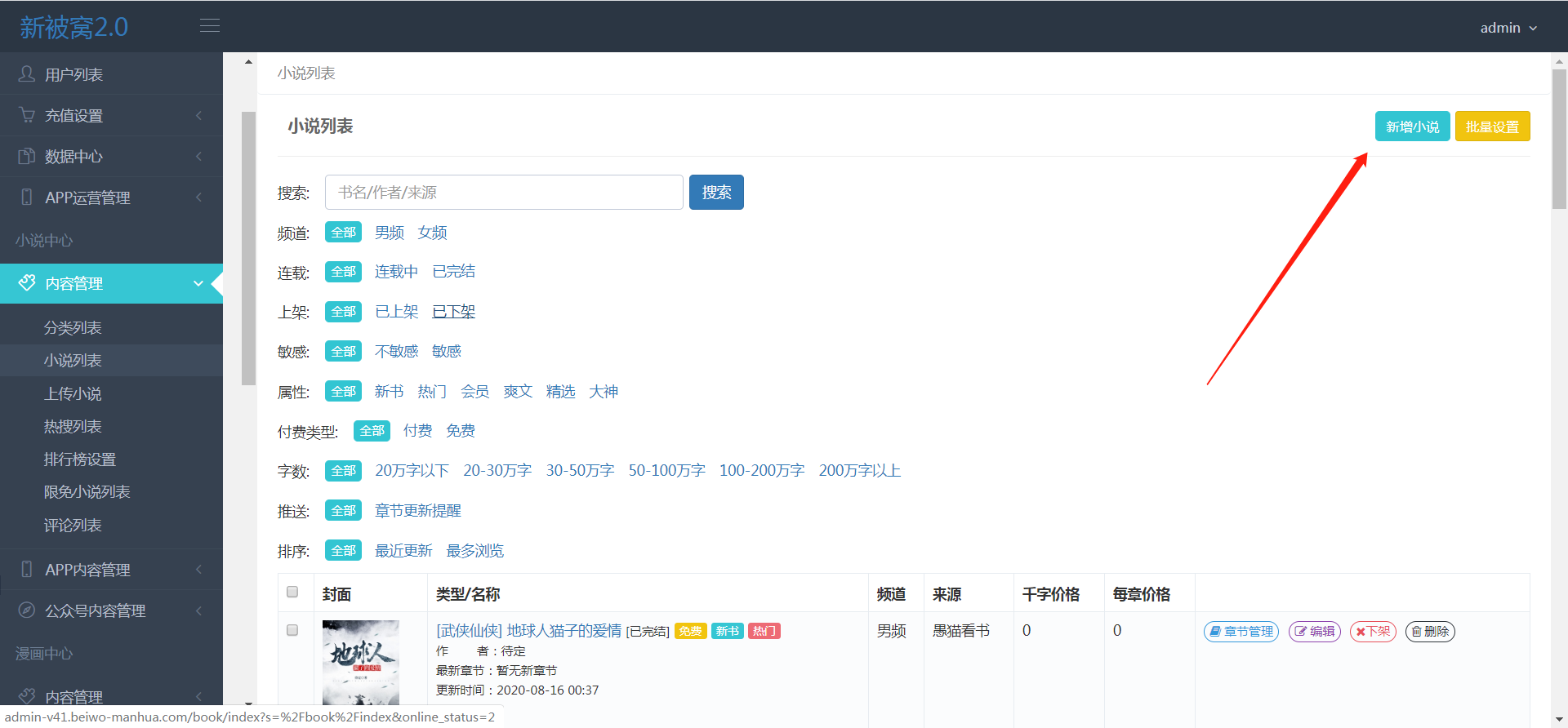The width and height of the screenshot is (1568, 728).
Task: Filter attribute by 新书
Action: click(x=390, y=392)
